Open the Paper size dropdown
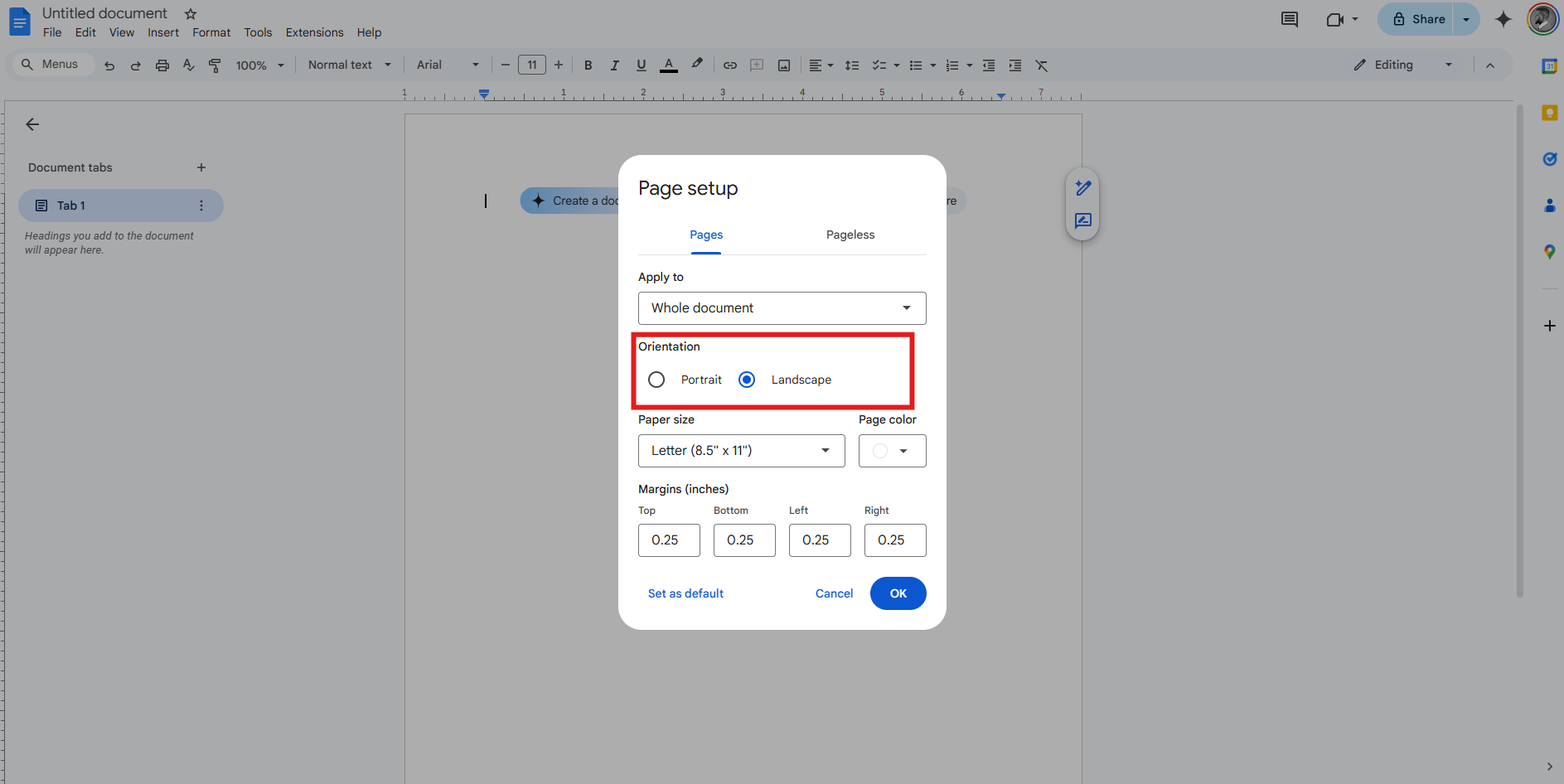The image size is (1564, 784). tap(740, 450)
